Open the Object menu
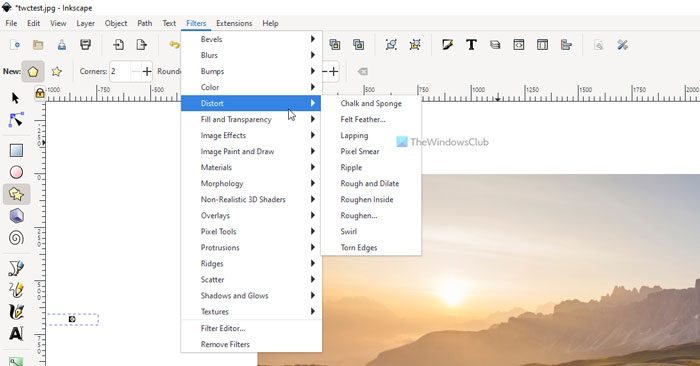 click(116, 23)
